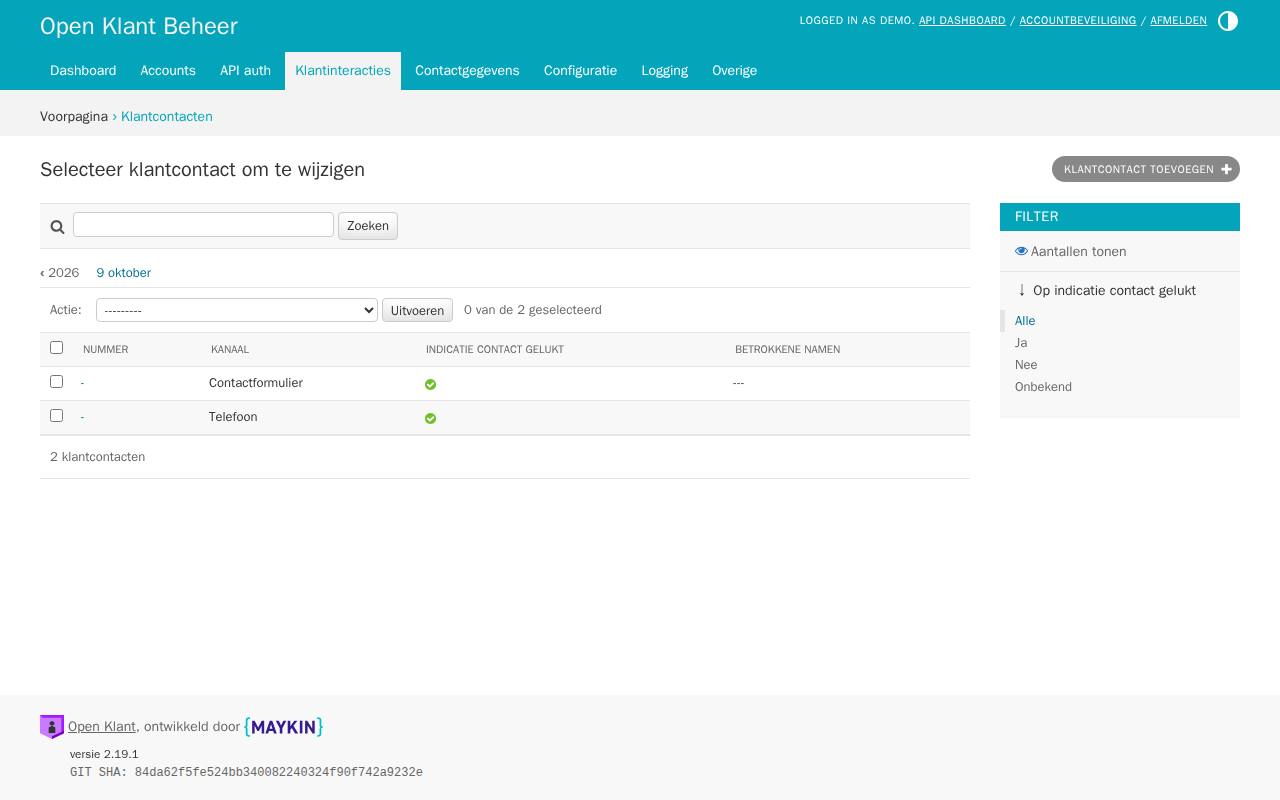1280x800 pixels.
Task: Select the 9 oktober date link
Action: tap(124, 273)
